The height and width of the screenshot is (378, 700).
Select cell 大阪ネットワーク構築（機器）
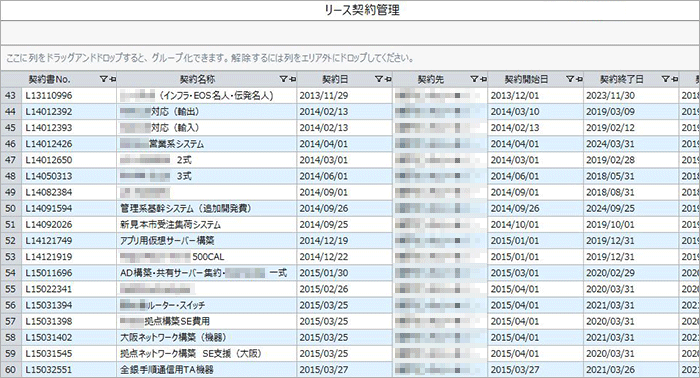207,337
